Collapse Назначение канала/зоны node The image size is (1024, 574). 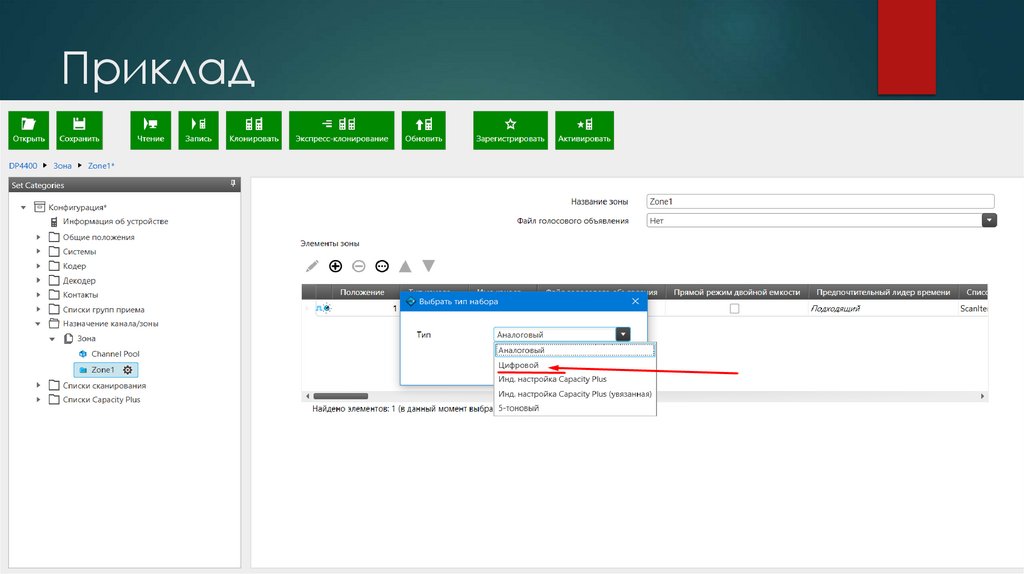38,323
